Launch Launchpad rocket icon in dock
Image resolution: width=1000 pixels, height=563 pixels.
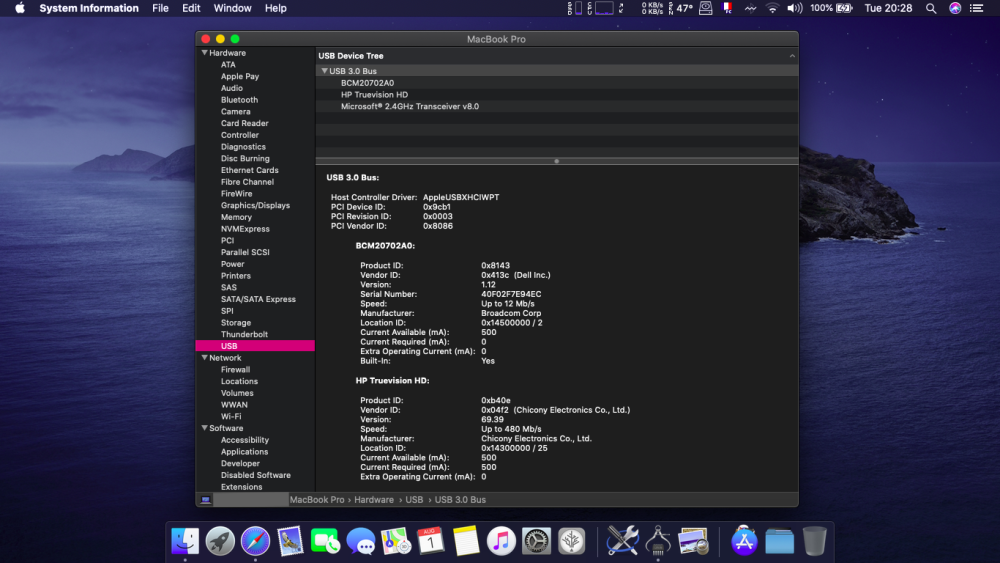click(x=220, y=541)
